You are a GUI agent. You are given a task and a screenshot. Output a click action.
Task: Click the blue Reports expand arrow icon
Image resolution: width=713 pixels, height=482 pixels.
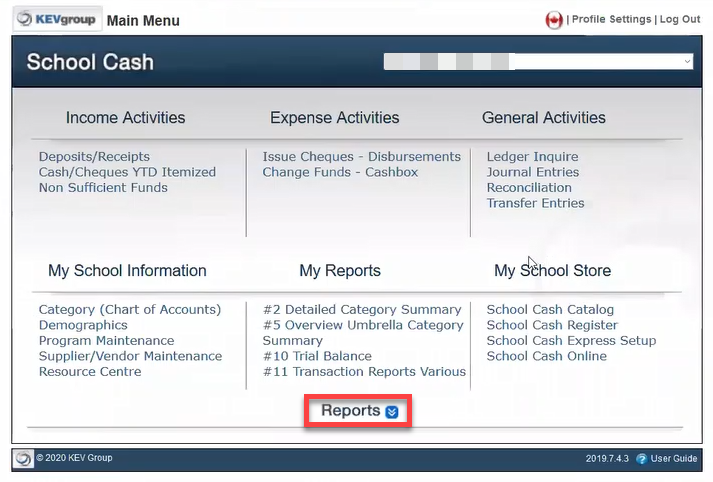392,412
